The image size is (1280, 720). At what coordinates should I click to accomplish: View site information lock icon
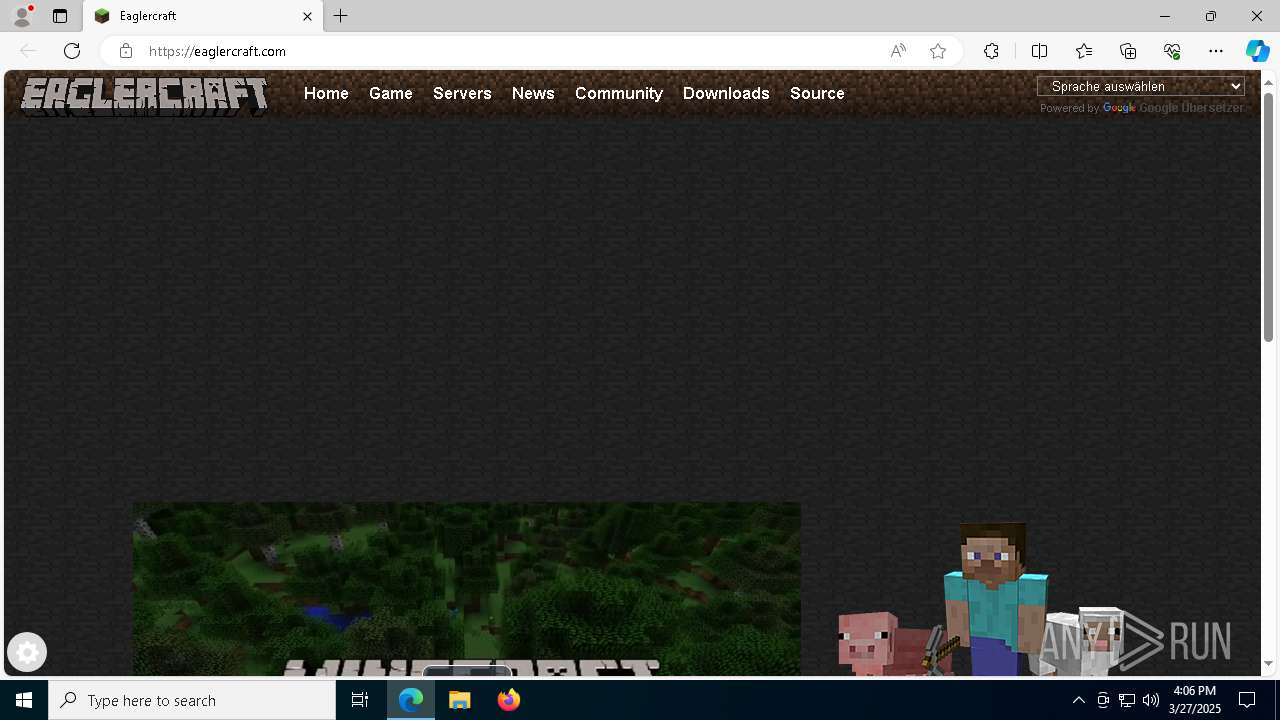point(125,51)
